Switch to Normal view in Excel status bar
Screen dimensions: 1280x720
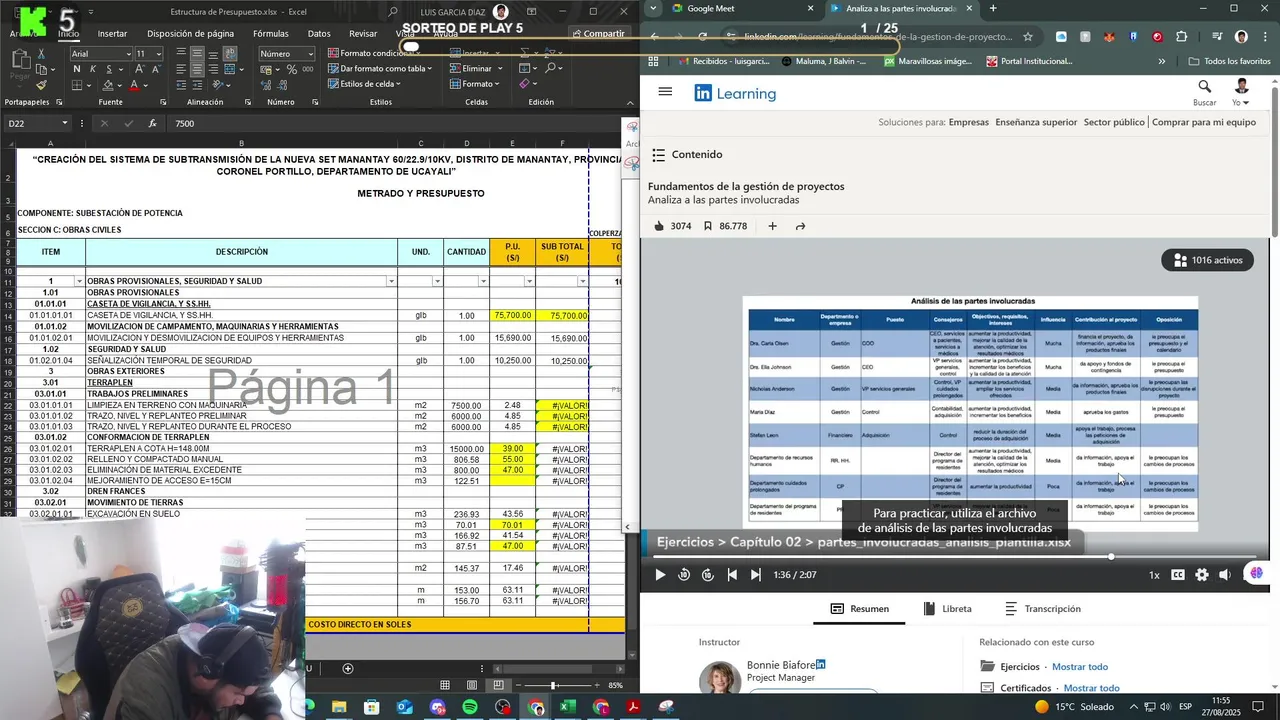point(446,685)
